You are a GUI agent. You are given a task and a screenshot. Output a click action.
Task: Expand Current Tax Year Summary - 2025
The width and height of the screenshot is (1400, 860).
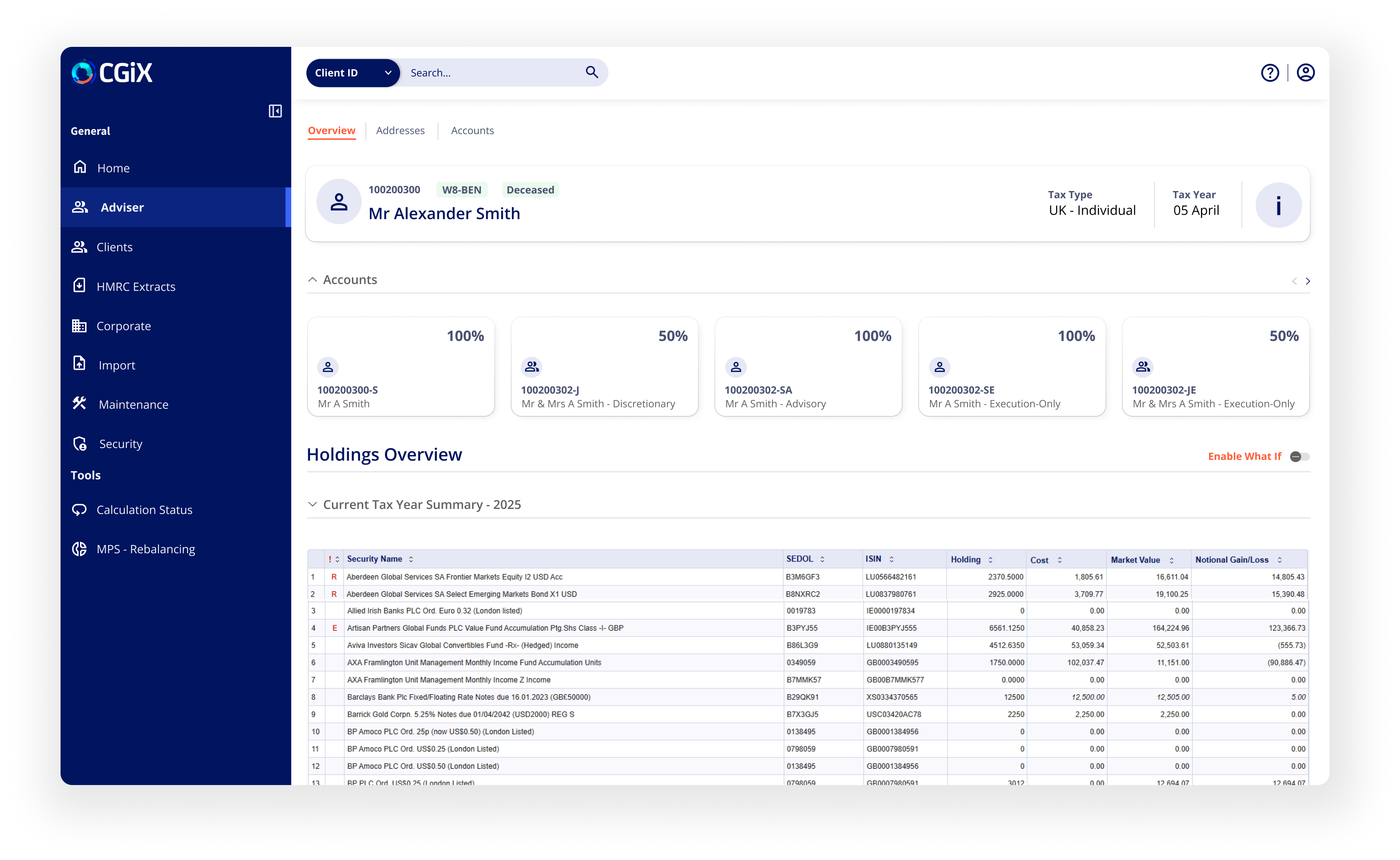312,505
